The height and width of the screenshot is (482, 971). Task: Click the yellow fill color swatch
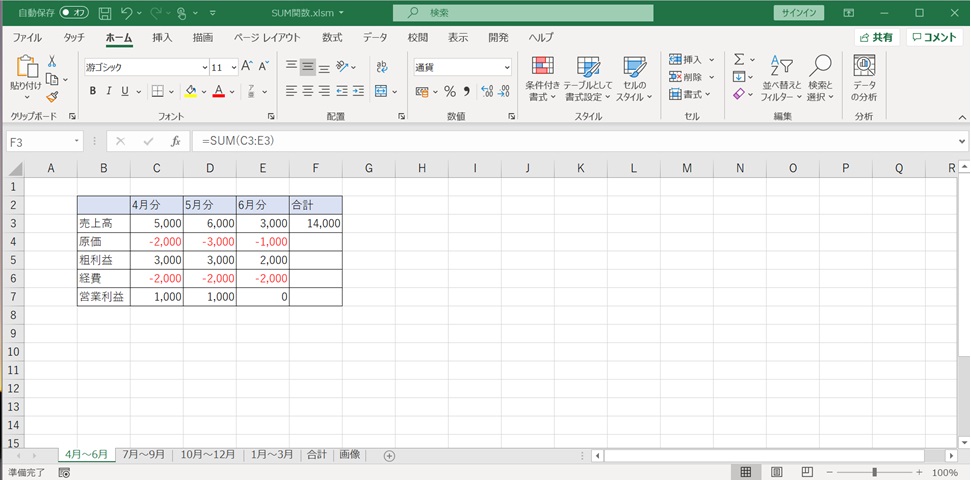190,91
